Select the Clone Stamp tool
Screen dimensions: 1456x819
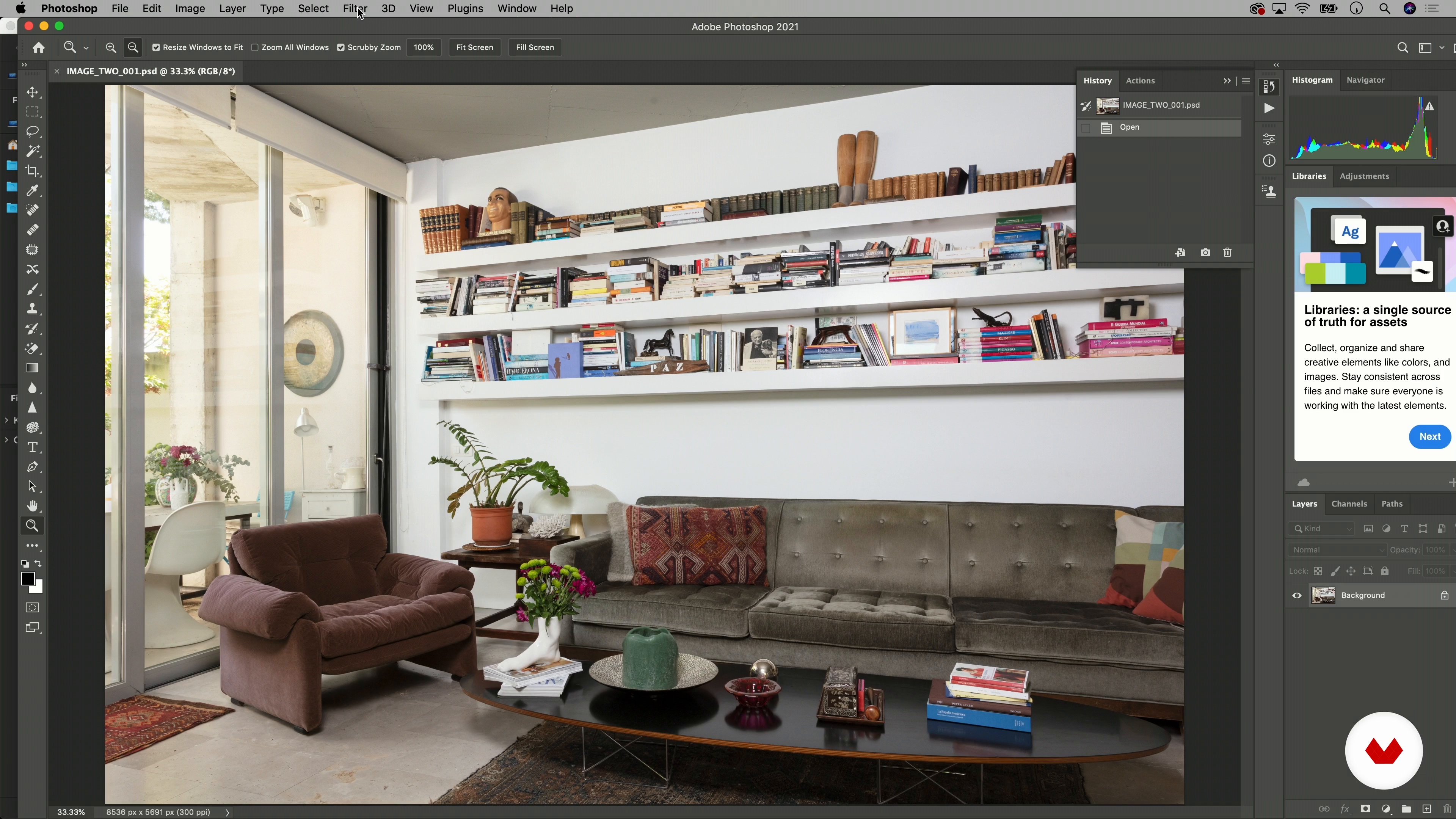(33, 309)
